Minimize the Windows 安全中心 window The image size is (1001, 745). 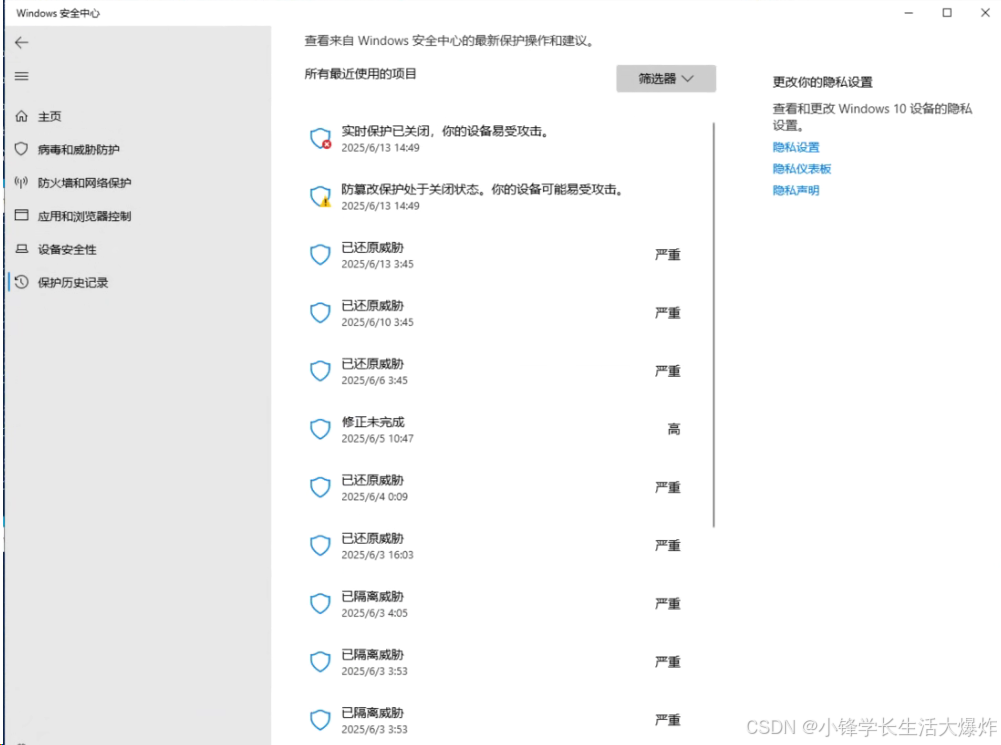coord(909,13)
